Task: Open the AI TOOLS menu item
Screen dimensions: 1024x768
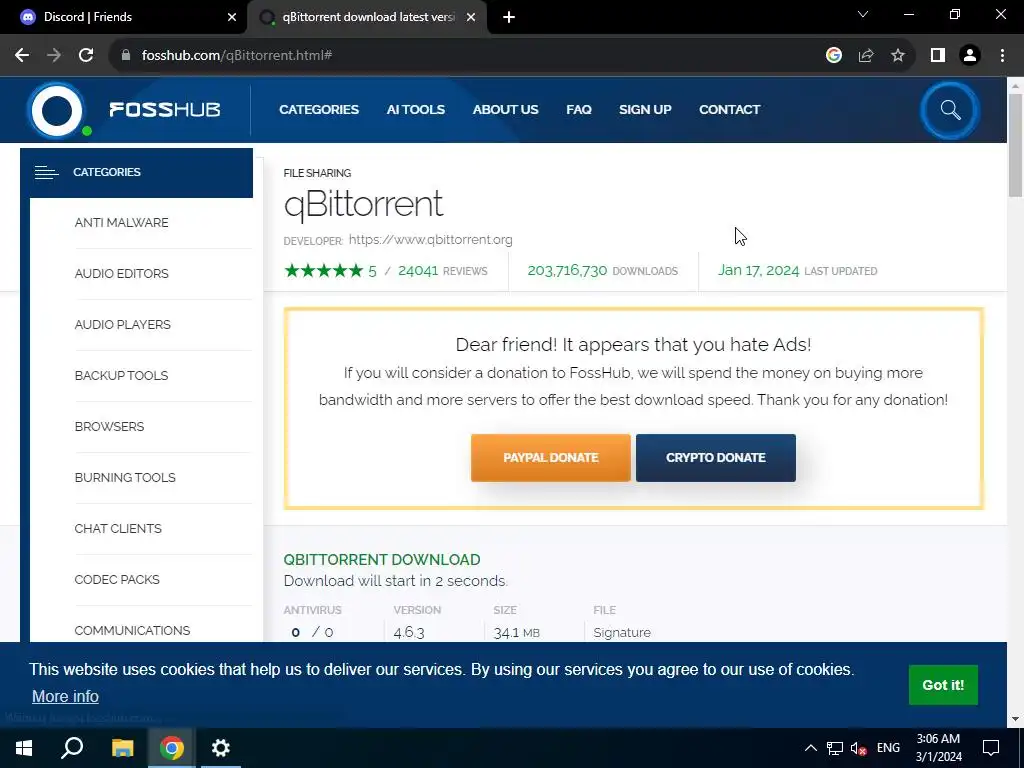Action: point(415,110)
